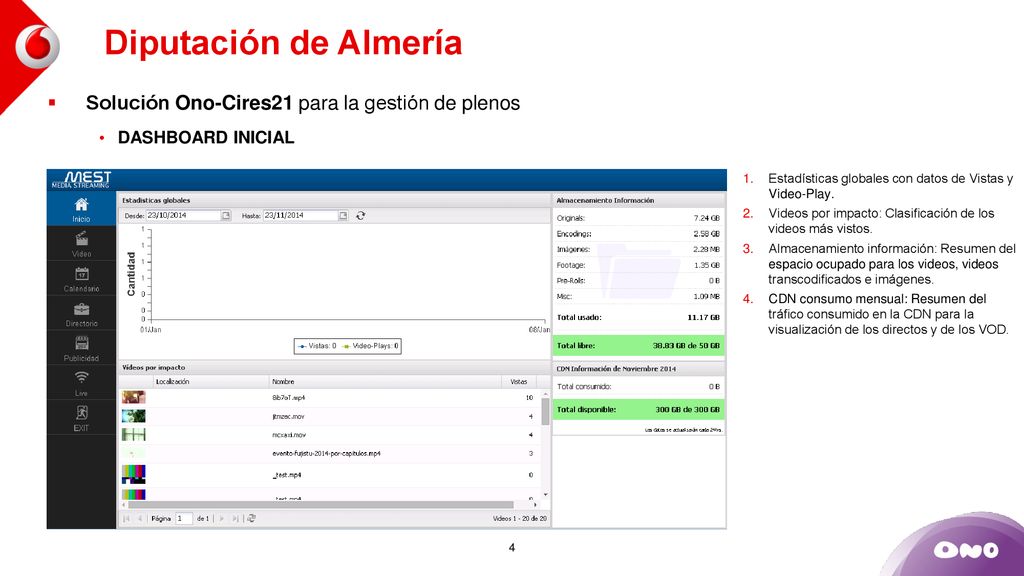The width and height of the screenshot is (1024, 576).
Task: Select the 8b7oT.mp4 video thumbnail
Action: (x=133, y=397)
